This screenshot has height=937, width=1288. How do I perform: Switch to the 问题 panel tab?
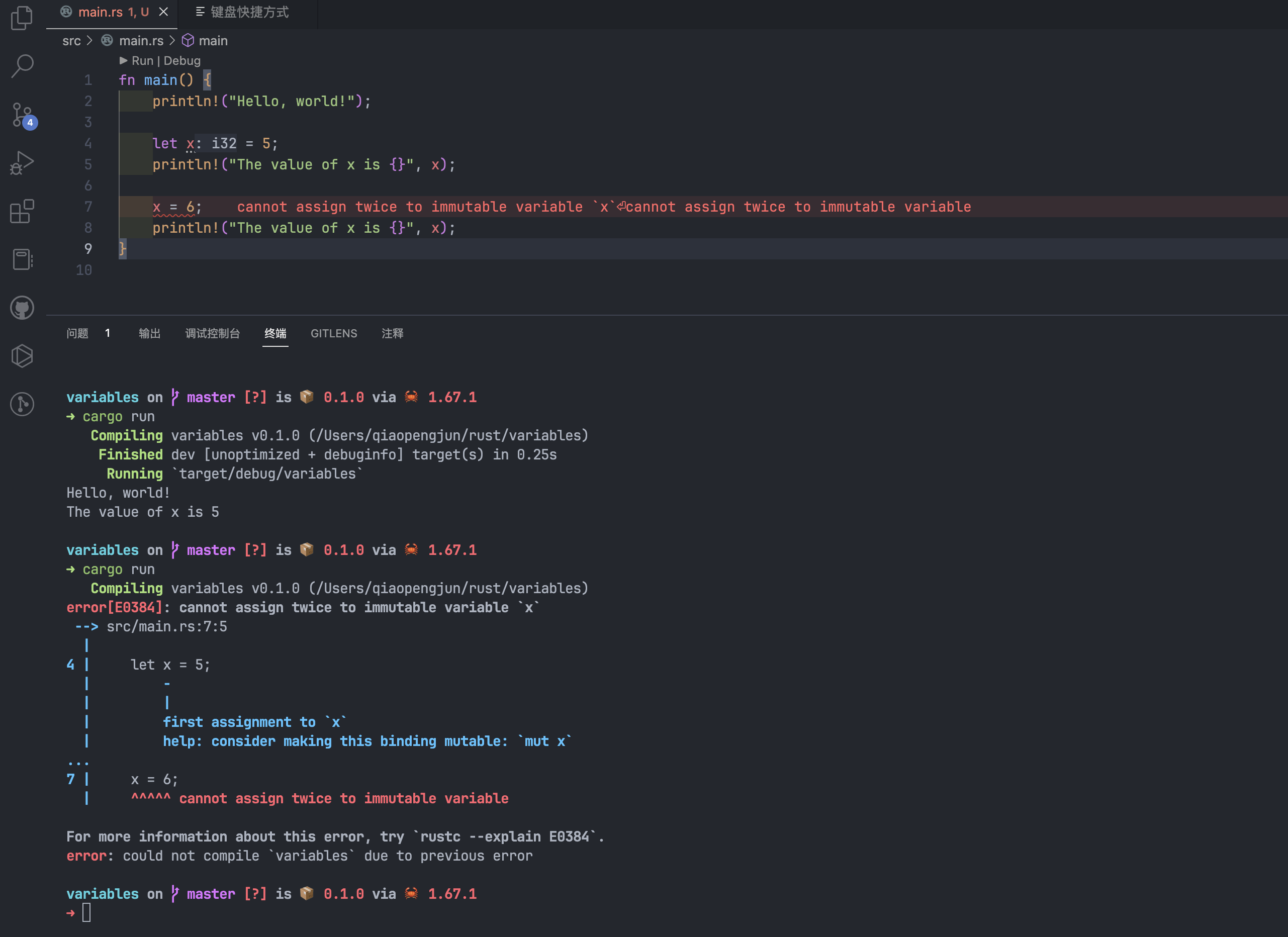click(78, 333)
